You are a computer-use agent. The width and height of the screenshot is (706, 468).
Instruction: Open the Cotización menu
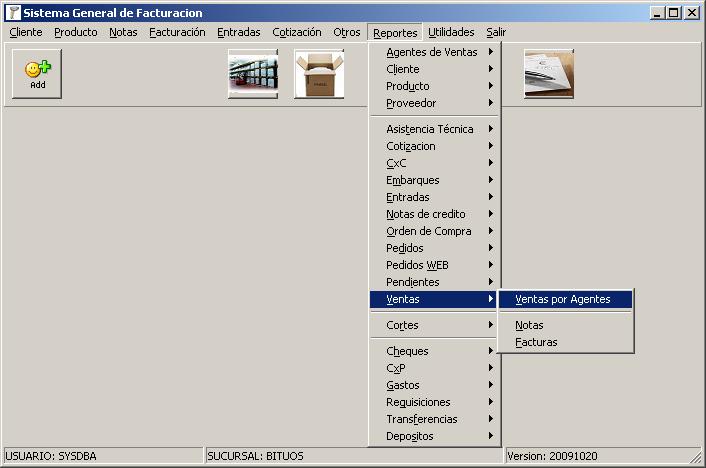[x=297, y=32]
